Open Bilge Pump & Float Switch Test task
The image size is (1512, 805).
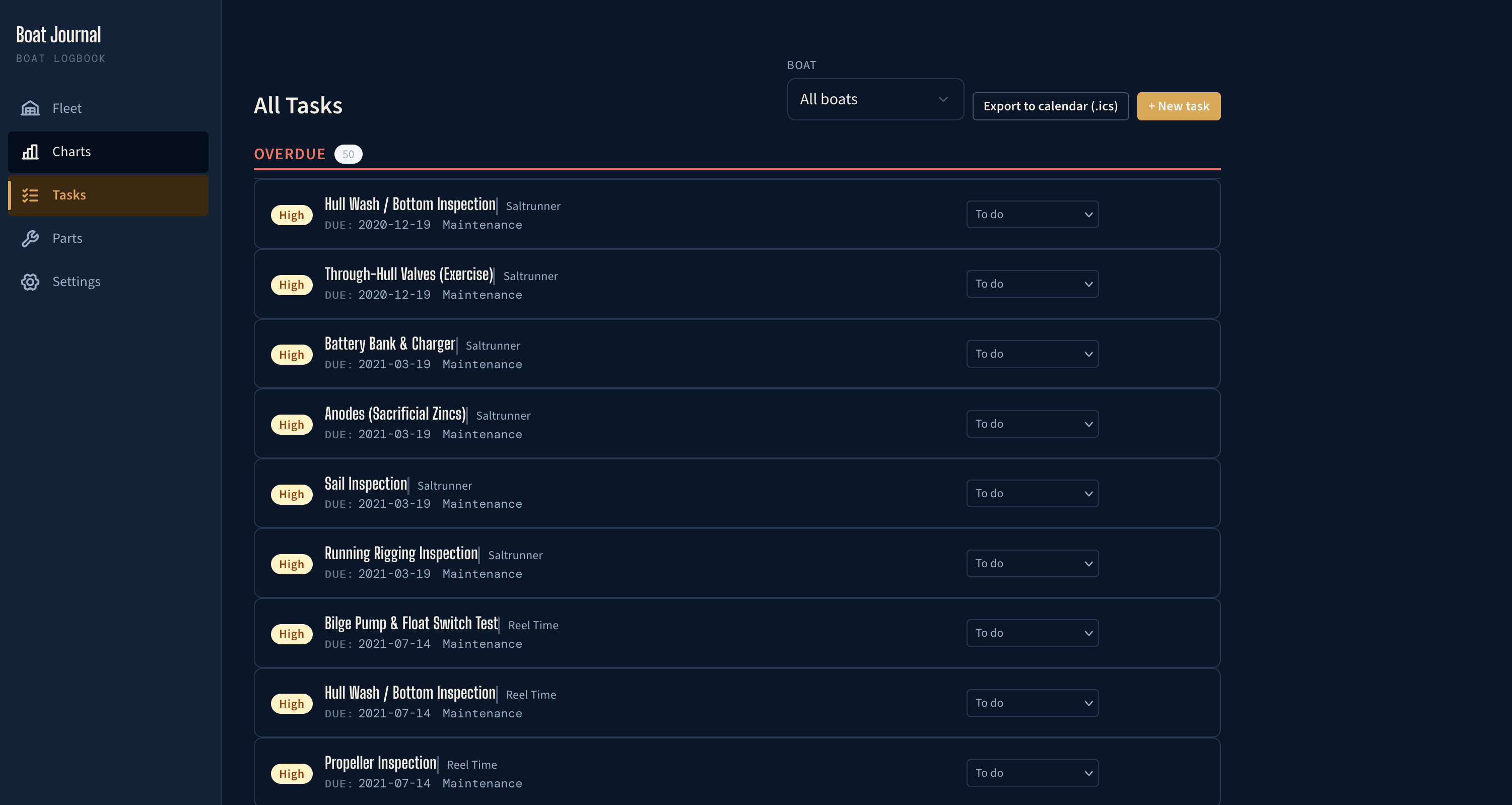pyautogui.click(x=411, y=624)
